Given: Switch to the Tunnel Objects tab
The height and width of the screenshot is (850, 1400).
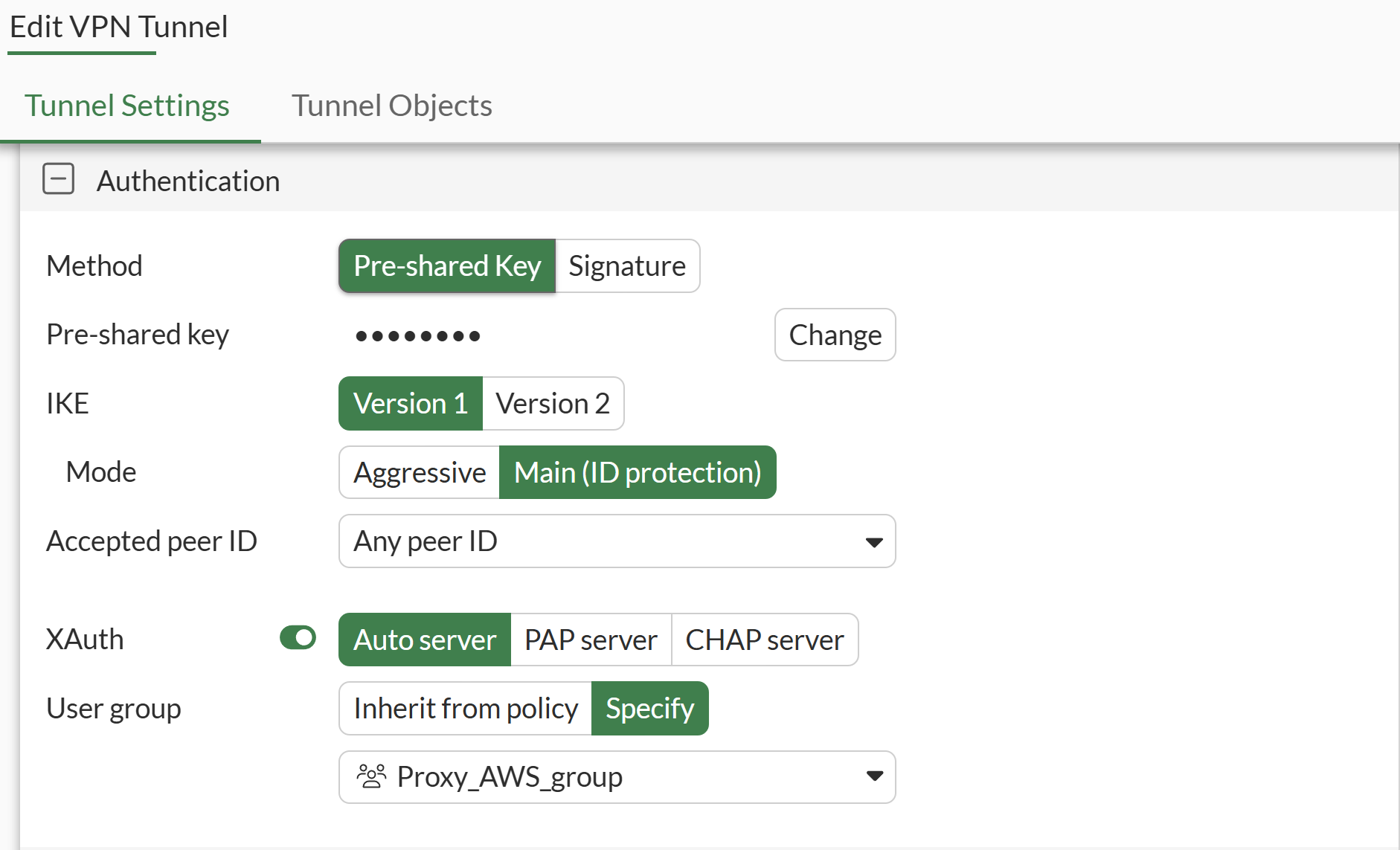Looking at the screenshot, I should tap(391, 106).
